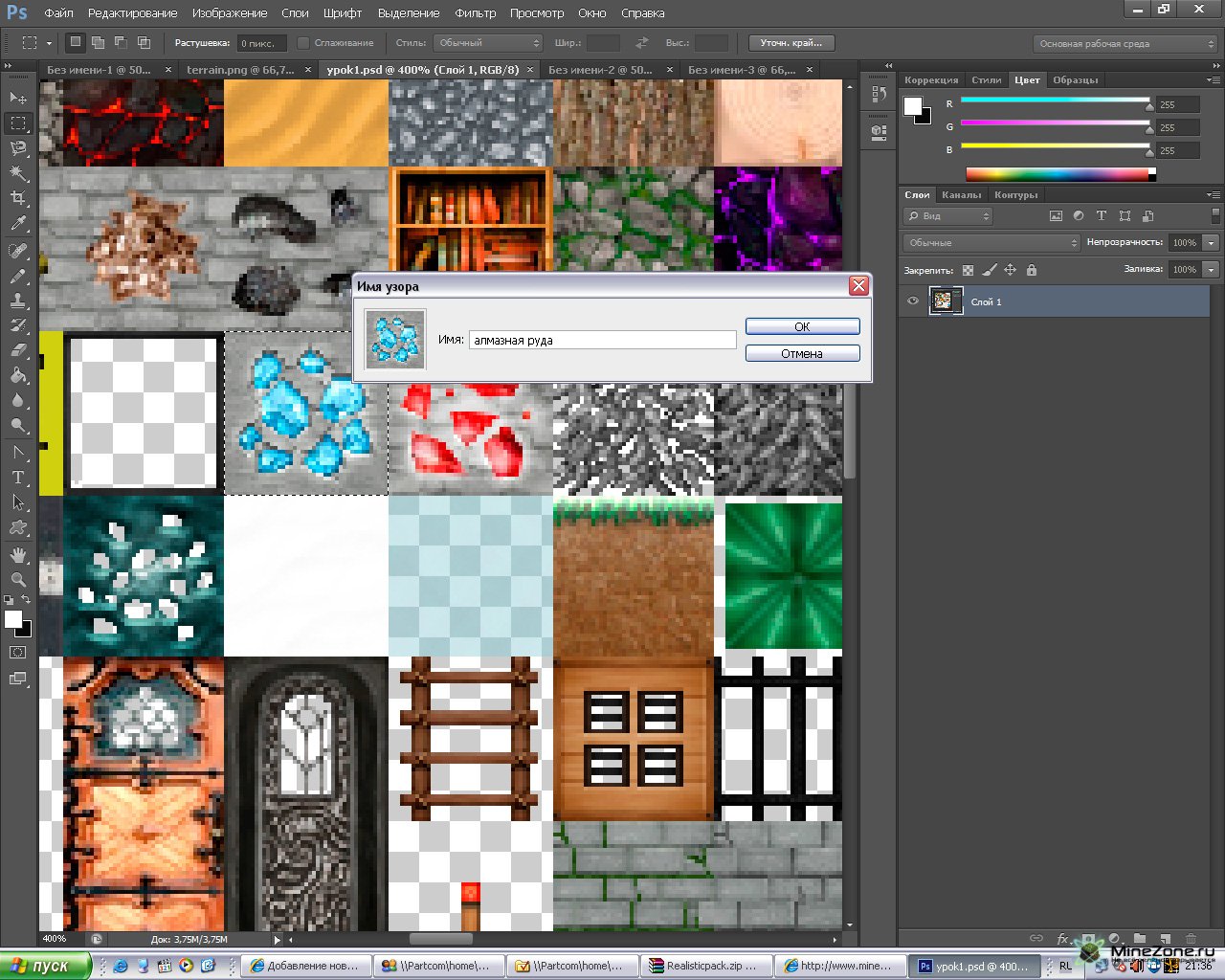The width and height of the screenshot is (1225, 980).
Task: Choose the Eraser tool
Action: pyautogui.click(x=18, y=350)
